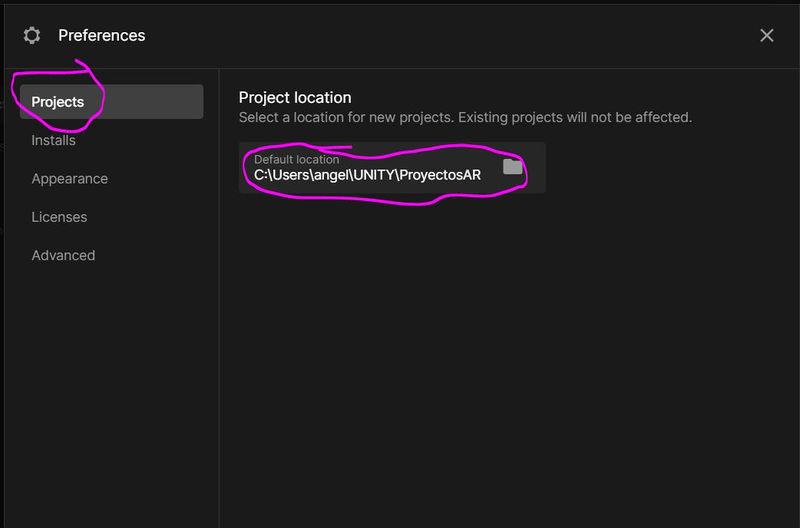
Task: Click the Project location heading
Action: [295, 97]
